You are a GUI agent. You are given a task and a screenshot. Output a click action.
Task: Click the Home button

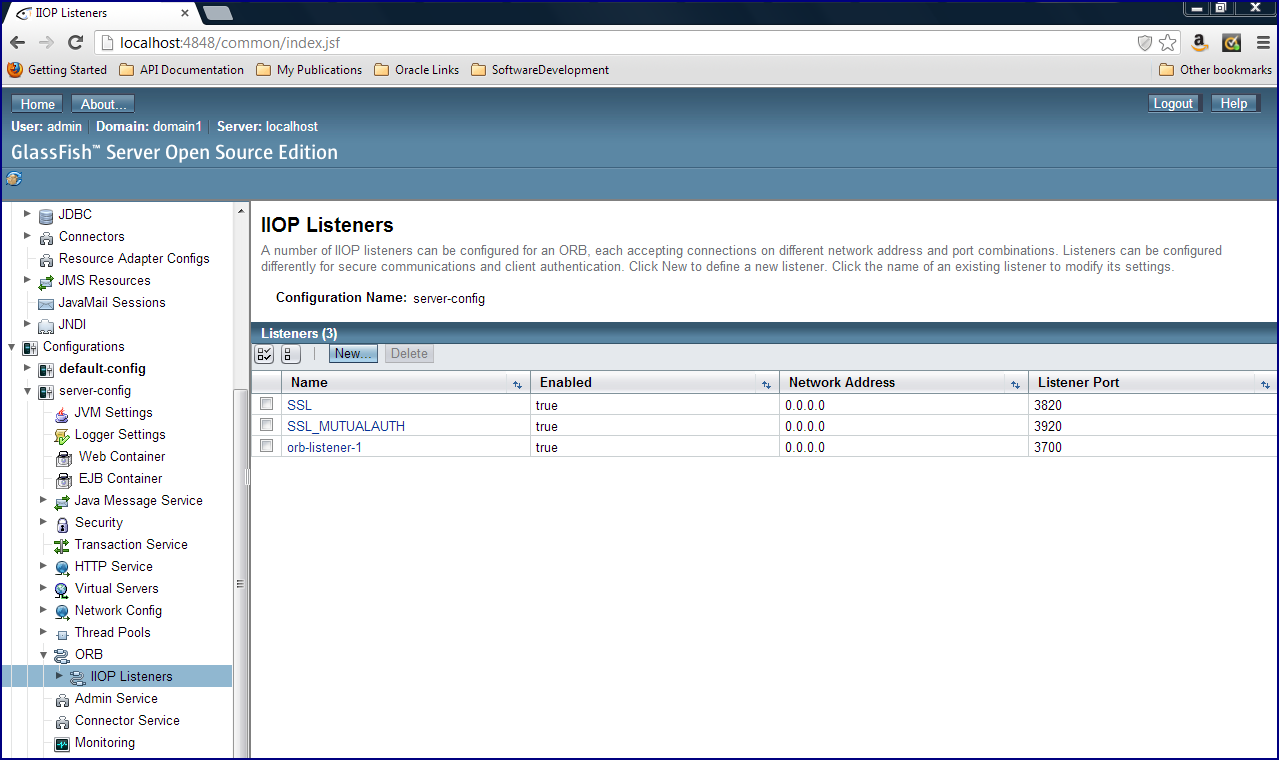38,104
